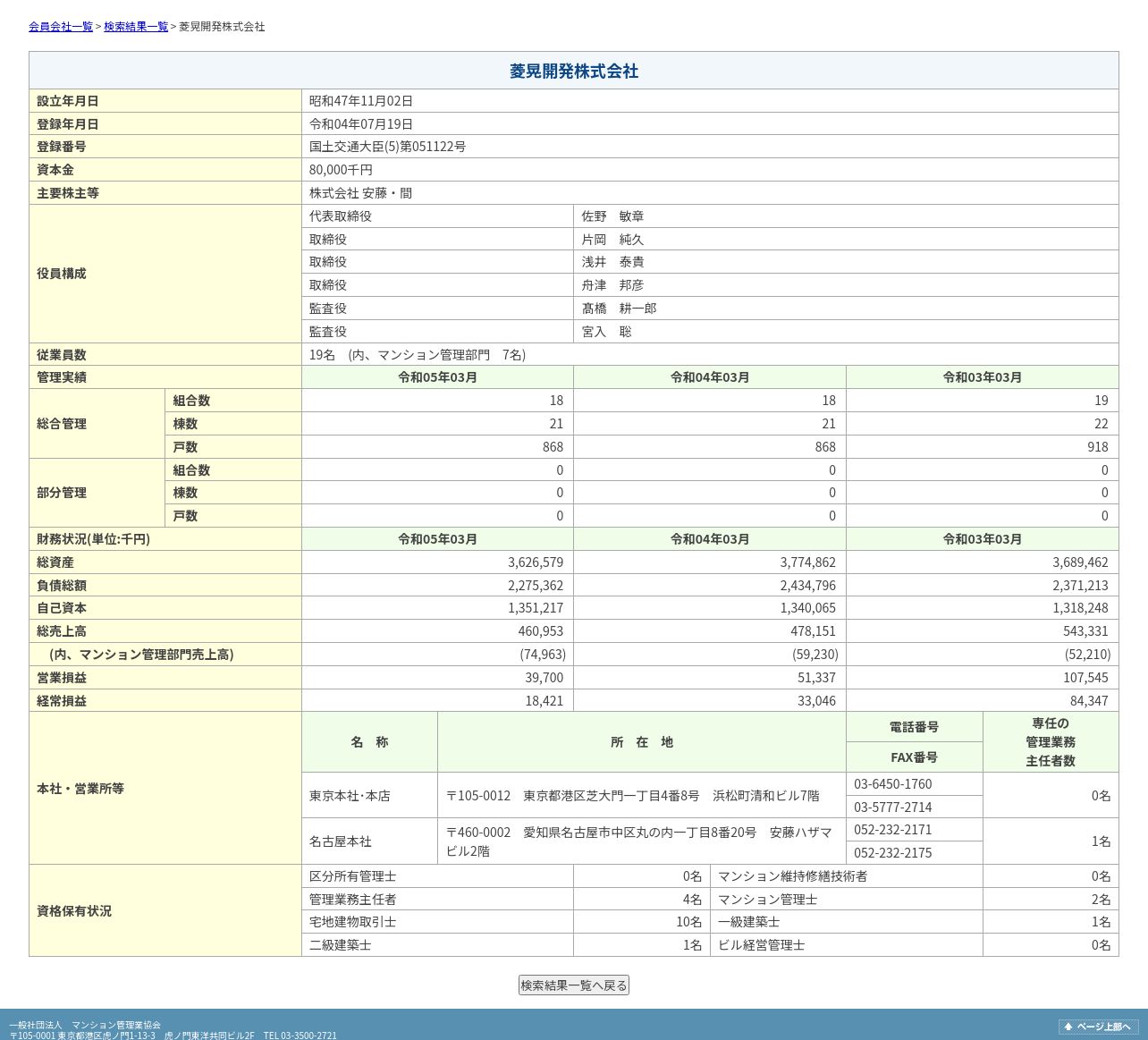This screenshot has height=1040, width=1148.
Task: Select the phone number 03-6450-1760
Action: point(892,784)
